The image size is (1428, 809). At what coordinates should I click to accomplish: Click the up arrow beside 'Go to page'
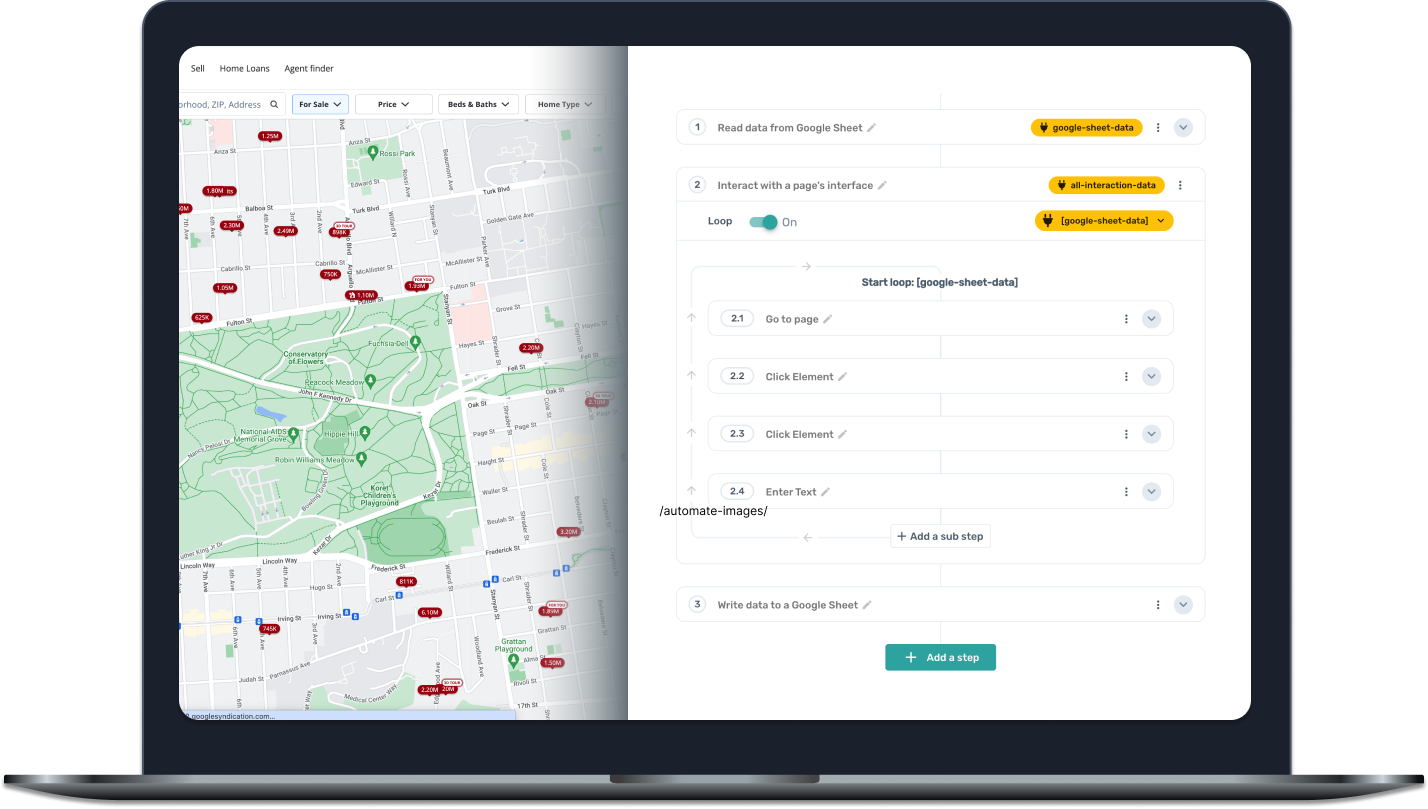(691, 317)
